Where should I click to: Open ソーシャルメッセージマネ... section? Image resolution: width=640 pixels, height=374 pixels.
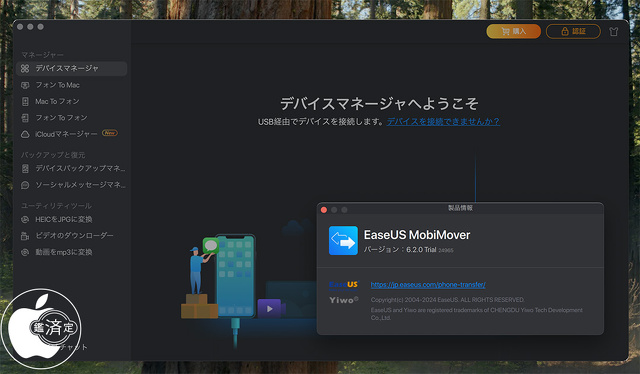[x=71, y=185]
